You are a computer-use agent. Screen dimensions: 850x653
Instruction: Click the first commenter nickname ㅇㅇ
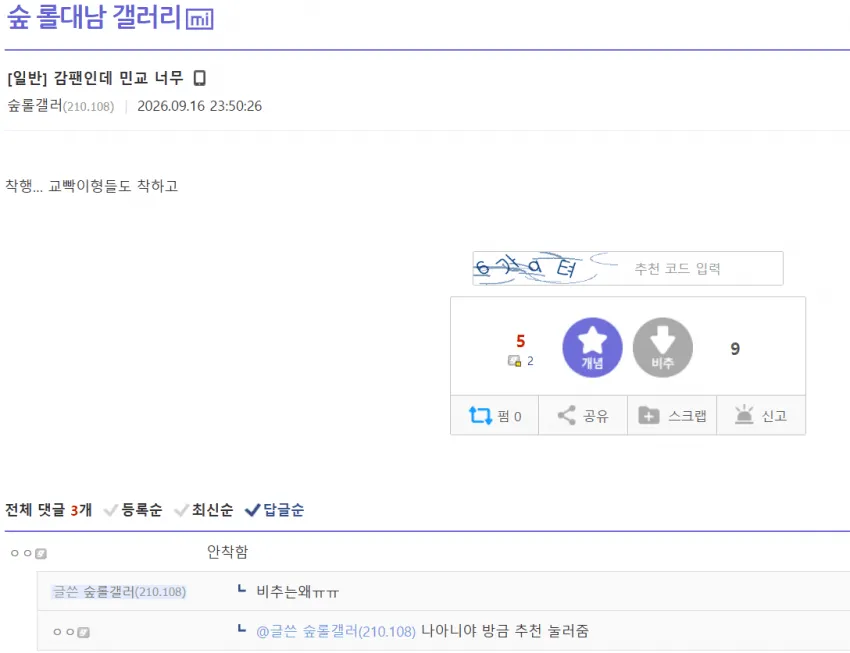tap(22, 553)
